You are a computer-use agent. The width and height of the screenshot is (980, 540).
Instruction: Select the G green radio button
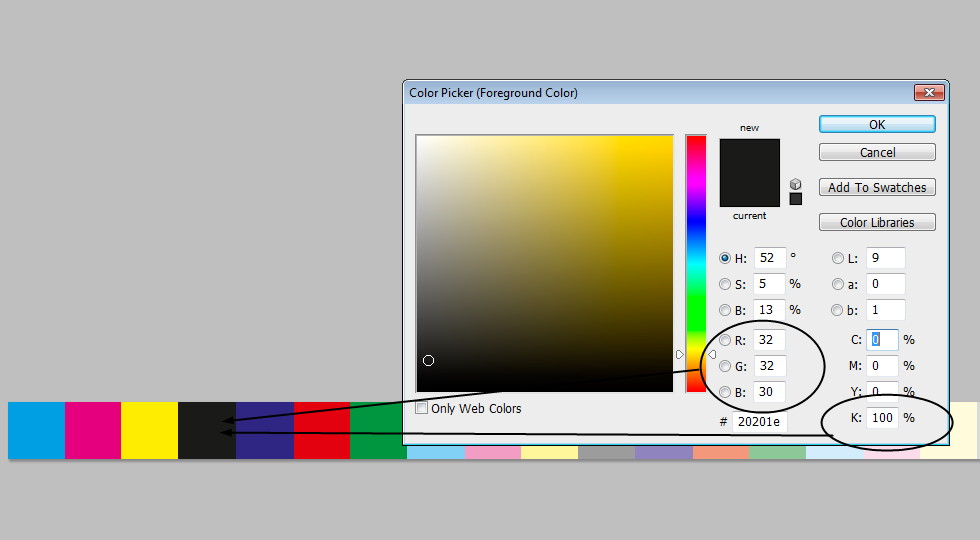tap(725, 366)
